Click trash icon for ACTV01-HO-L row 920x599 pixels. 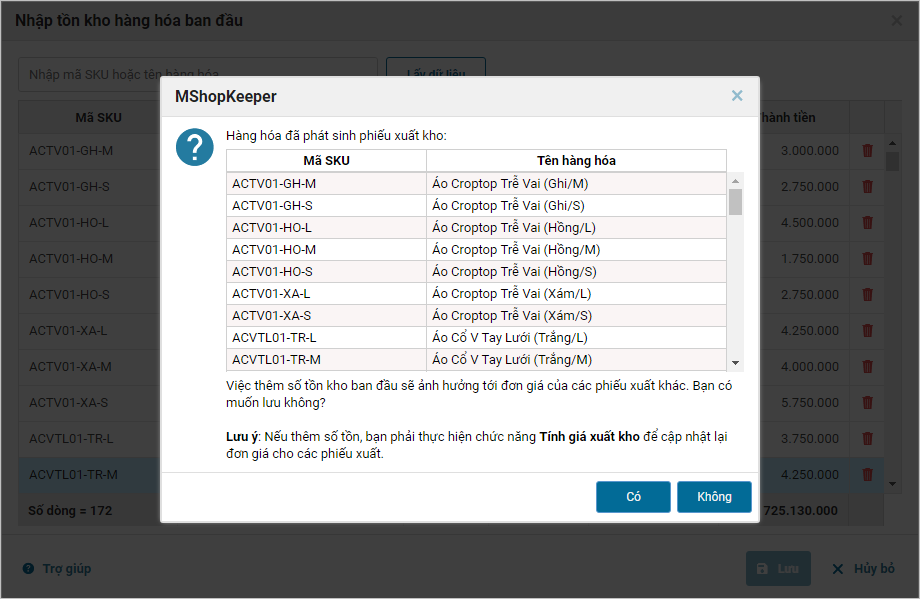pos(867,223)
